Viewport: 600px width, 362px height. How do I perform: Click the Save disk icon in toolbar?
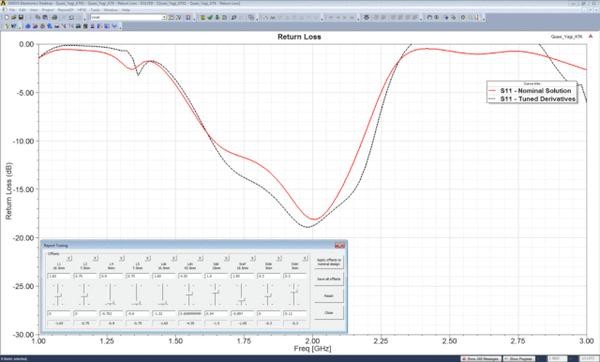(21, 18)
